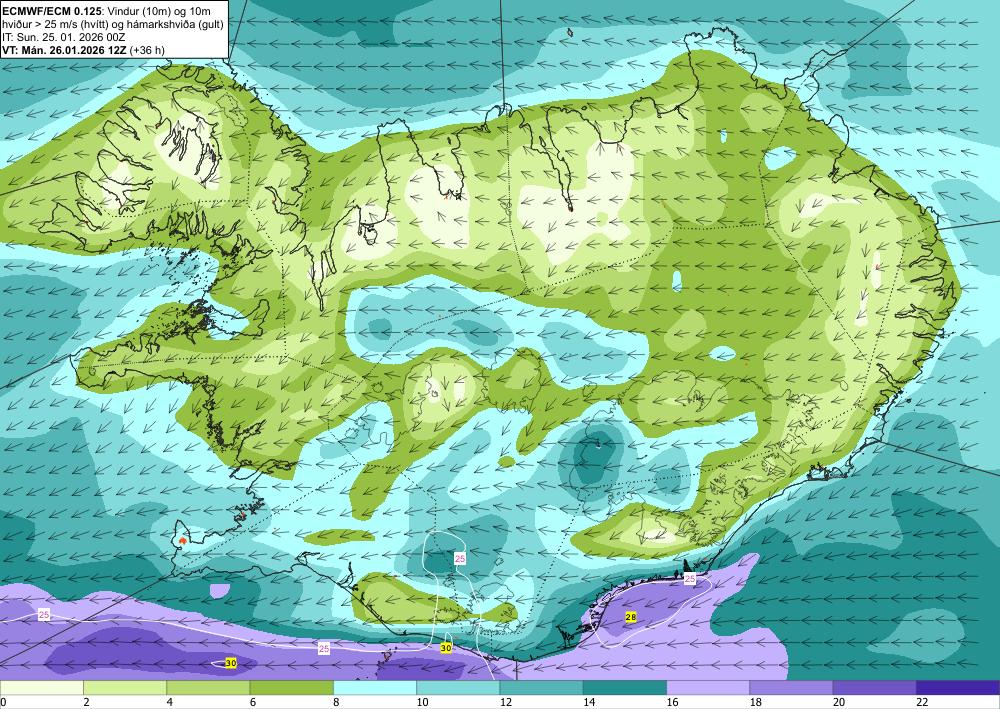Click the legend scale value "8"
This screenshot has width=1000, height=709.
tap(336, 703)
